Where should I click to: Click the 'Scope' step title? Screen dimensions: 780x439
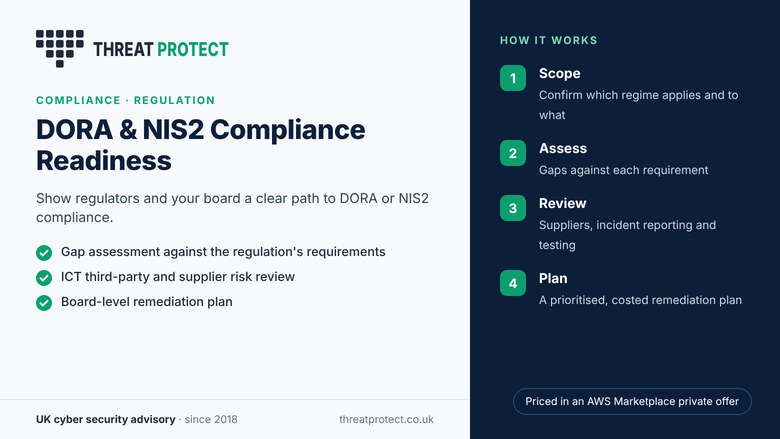click(560, 73)
